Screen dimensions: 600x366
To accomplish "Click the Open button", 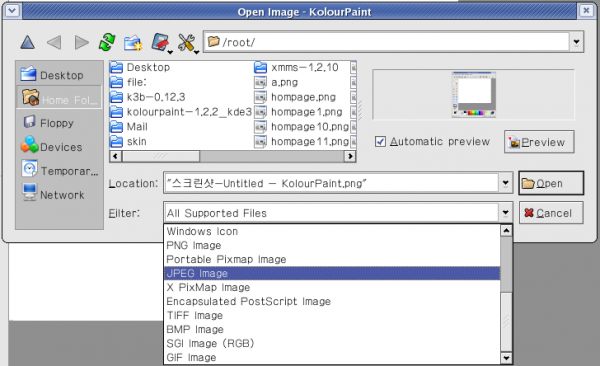I will (x=551, y=183).
